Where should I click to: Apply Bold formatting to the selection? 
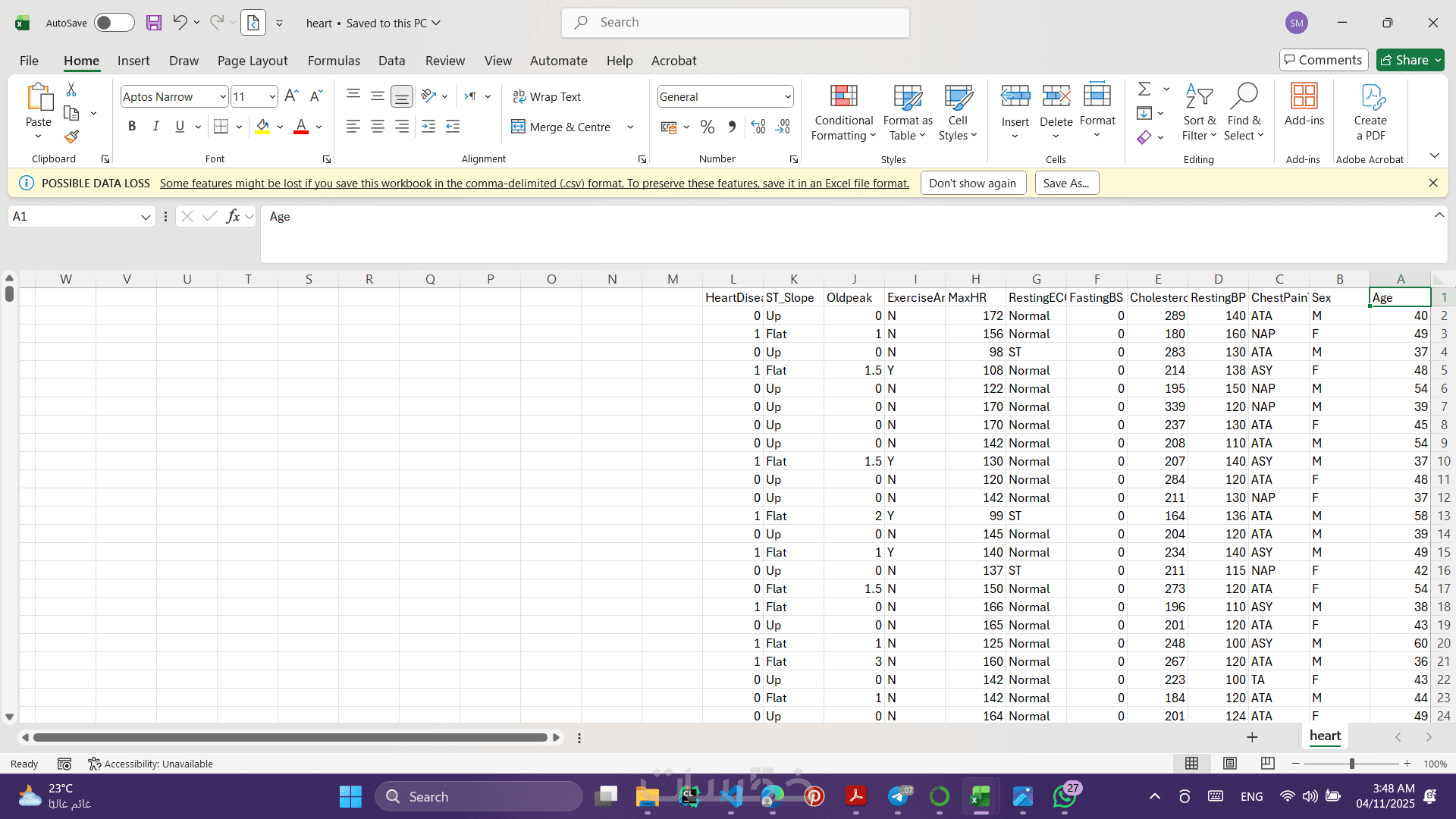pyautogui.click(x=132, y=127)
